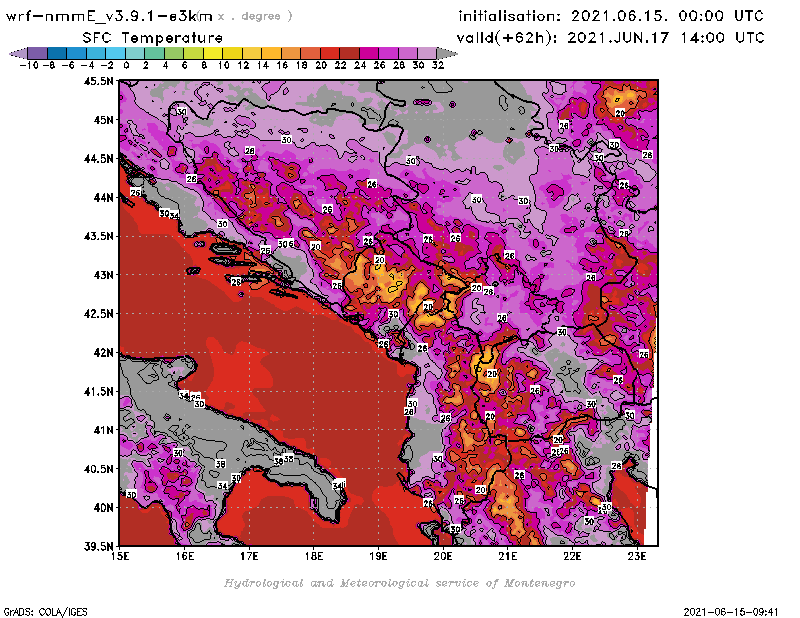Click the '15E' longitude label
Viewport: 800px width, 618px height.
[120, 556]
